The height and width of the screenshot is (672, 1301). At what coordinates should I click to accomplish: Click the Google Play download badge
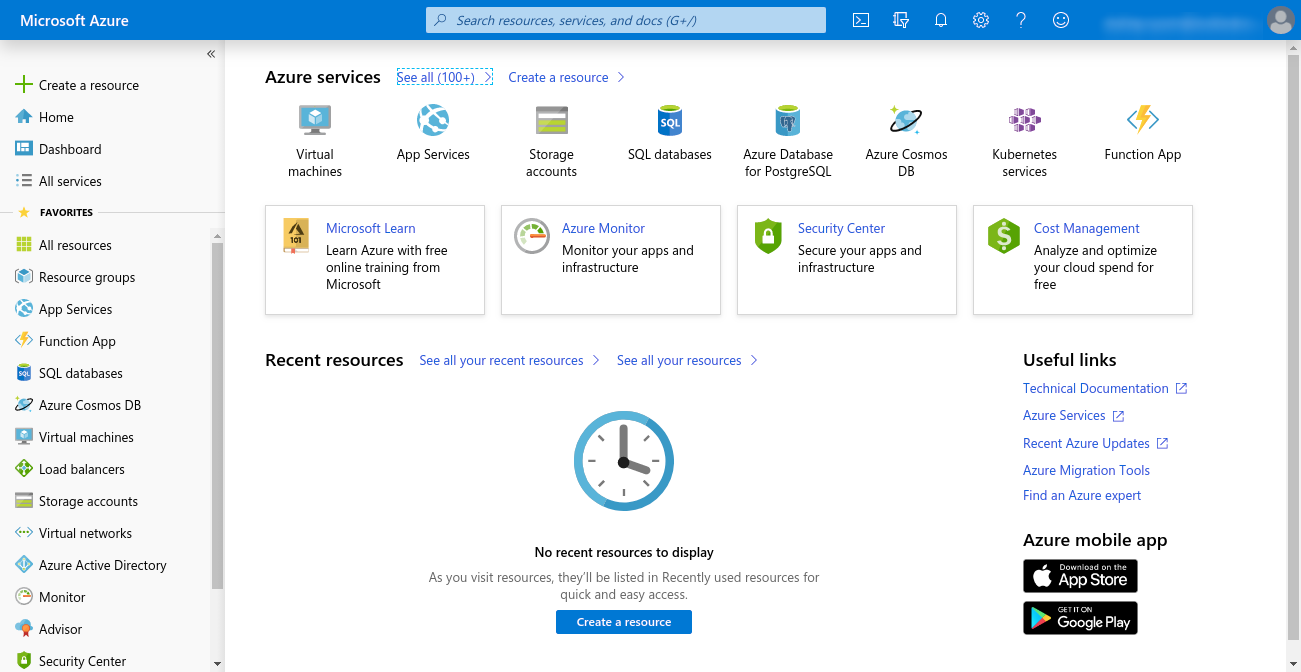[x=1080, y=618]
